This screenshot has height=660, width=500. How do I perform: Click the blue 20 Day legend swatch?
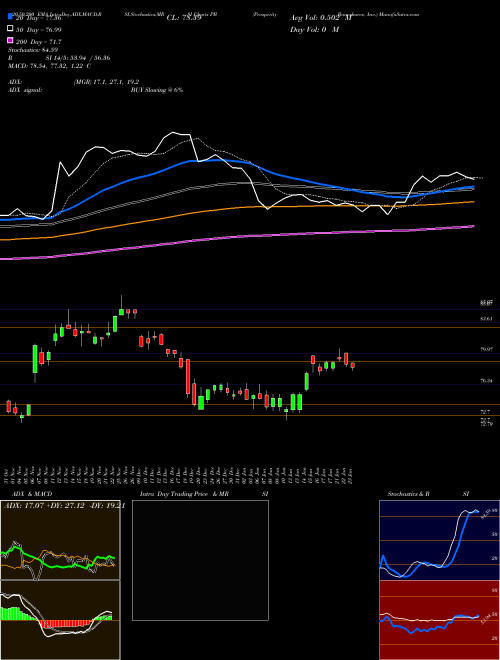pyautogui.click(x=10, y=17)
